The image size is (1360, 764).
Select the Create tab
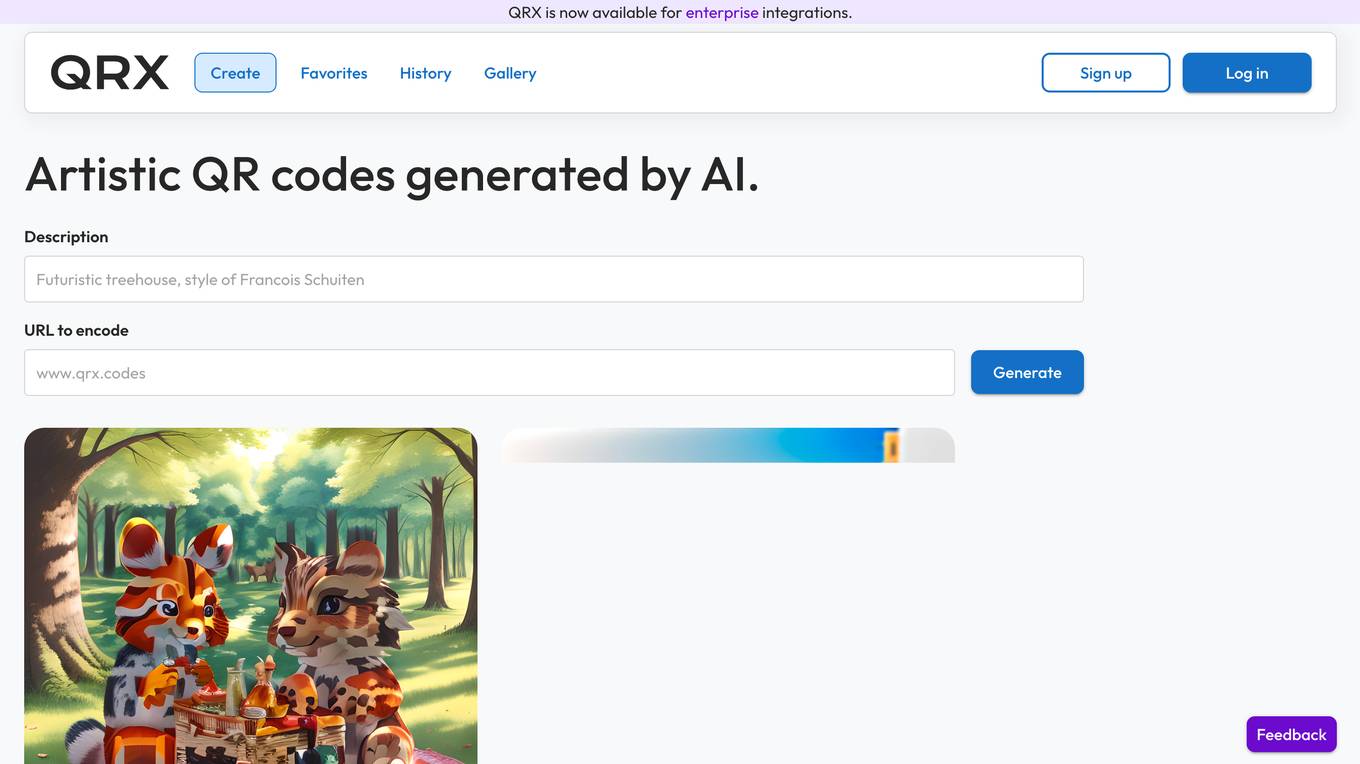[235, 73]
